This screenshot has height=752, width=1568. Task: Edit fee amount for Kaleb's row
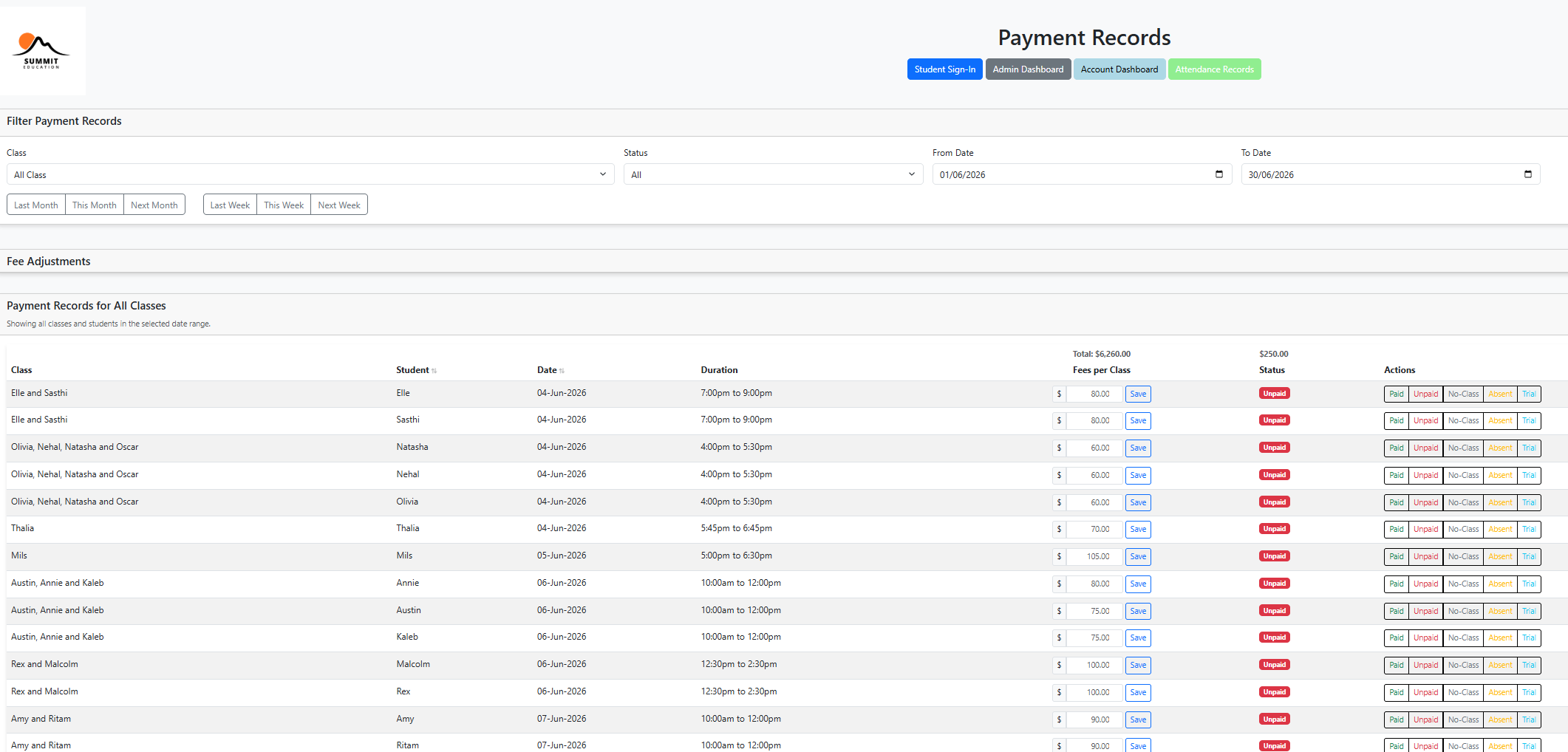[1094, 638]
